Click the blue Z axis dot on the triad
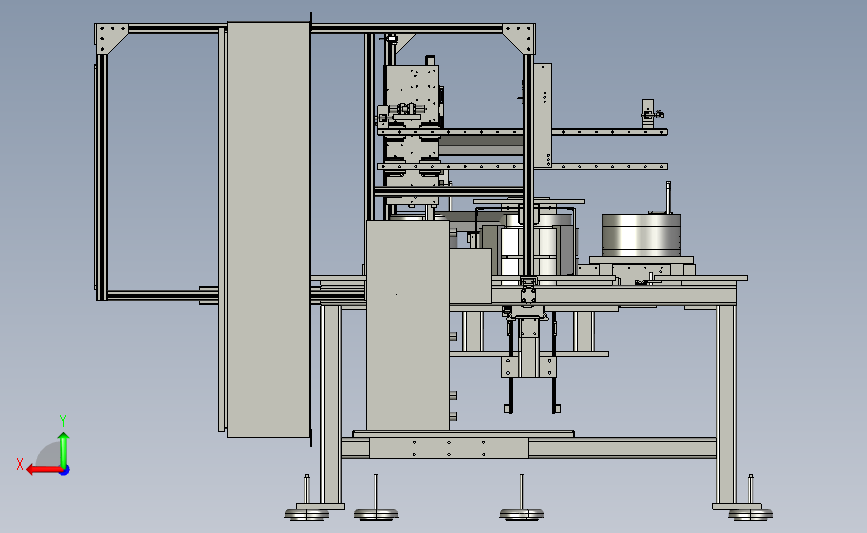The image size is (867, 533). pyautogui.click(x=64, y=471)
